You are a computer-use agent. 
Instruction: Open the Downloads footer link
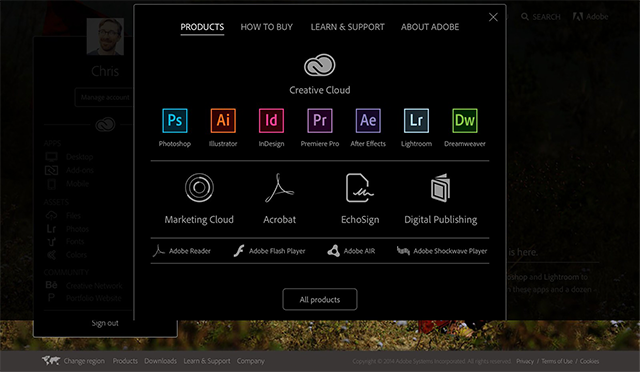click(160, 361)
